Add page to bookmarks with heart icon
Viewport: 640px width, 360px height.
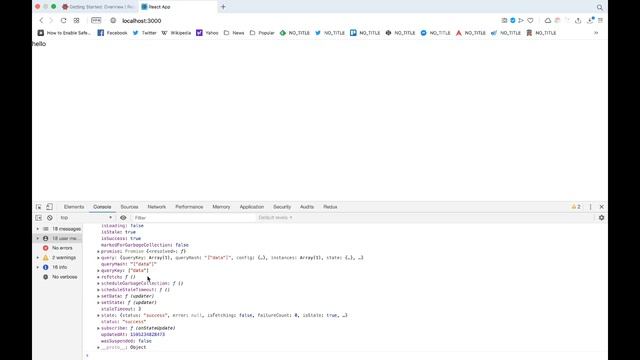point(530,20)
